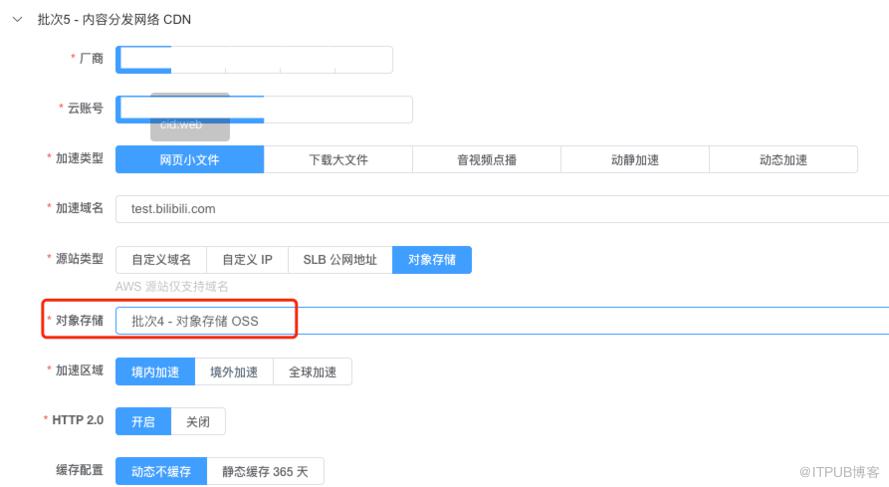The width and height of the screenshot is (889, 487).
Task: Choose 自定义 IP source type
Action: tap(247, 260)
